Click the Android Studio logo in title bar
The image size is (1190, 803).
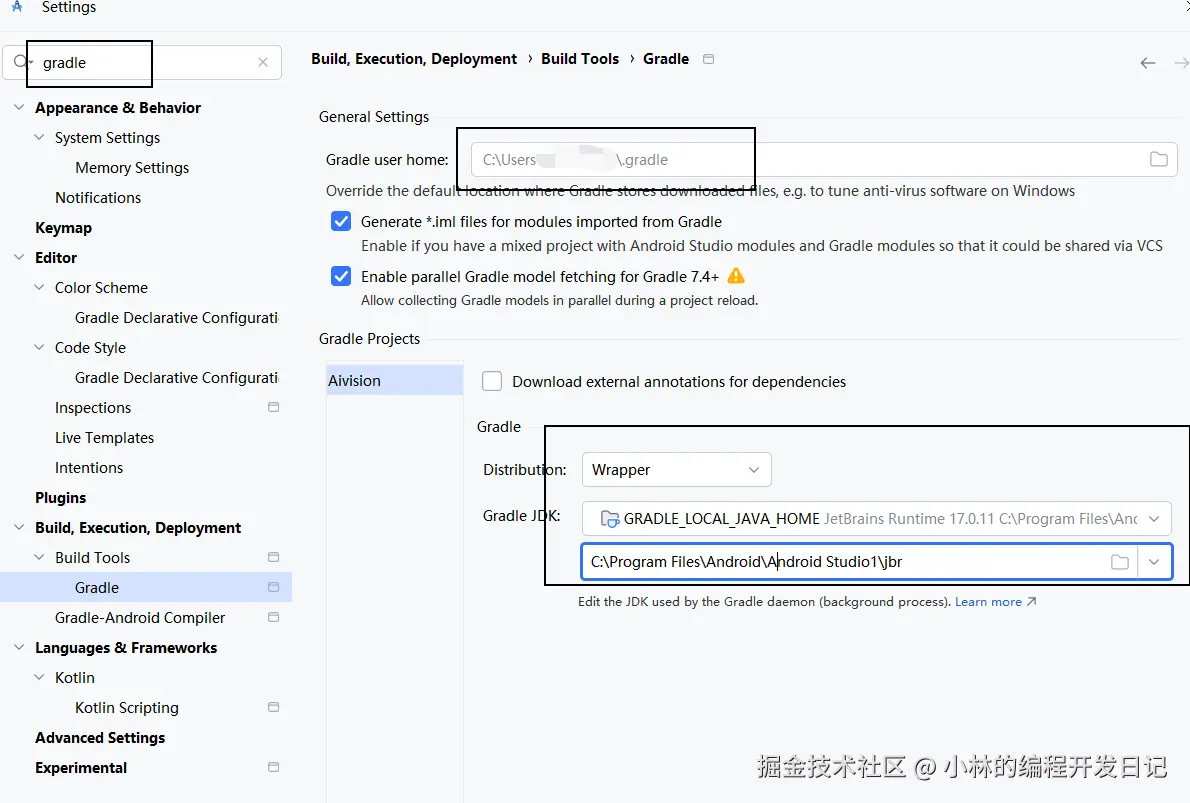(x=17, y=7)
